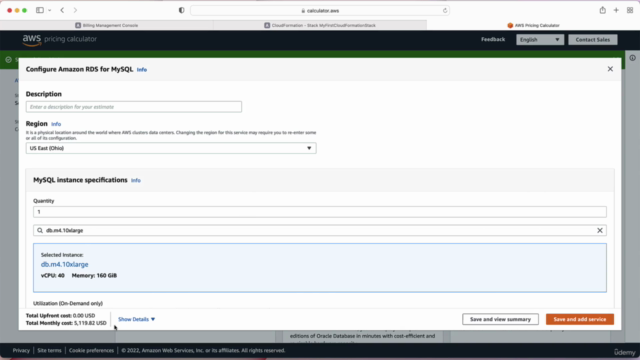This screenshot has width=640, height=360.
Task: Open the Safari share icon
Action: click(x=602, y=10)
